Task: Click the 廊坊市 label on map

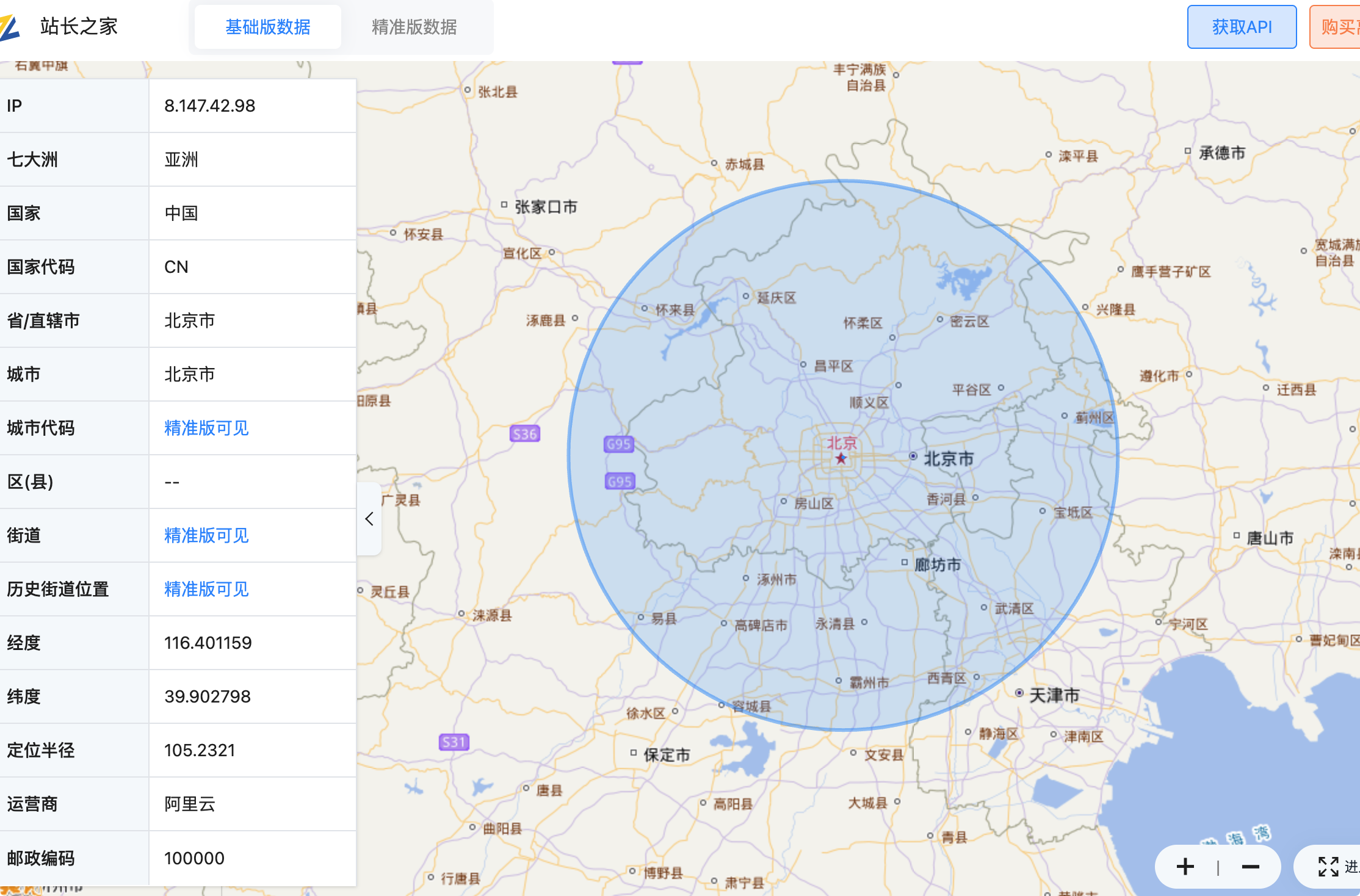Action: (938, 565)
